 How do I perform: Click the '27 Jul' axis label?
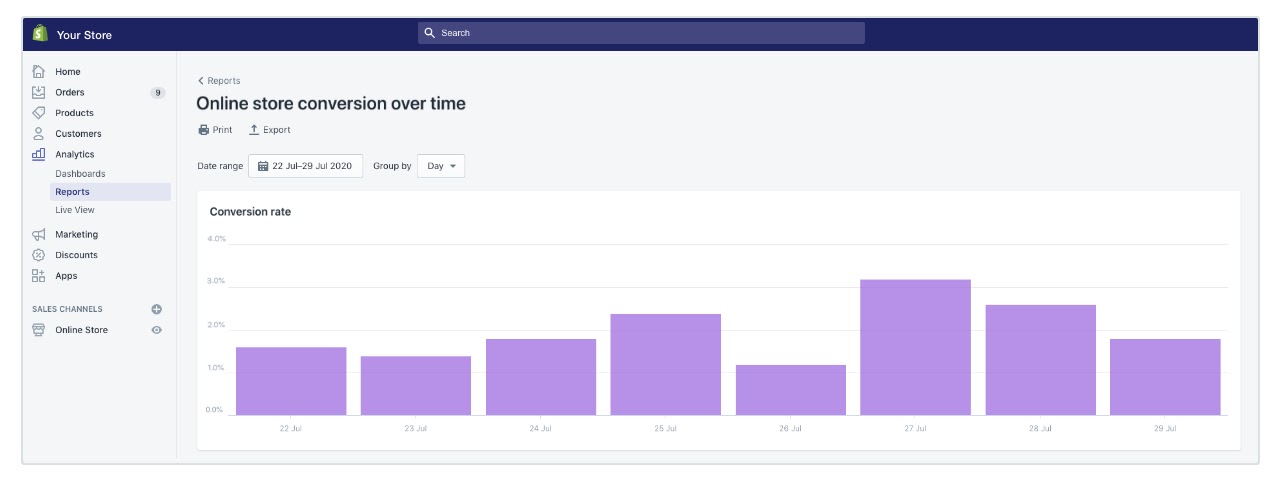click(x=916, y=428)
